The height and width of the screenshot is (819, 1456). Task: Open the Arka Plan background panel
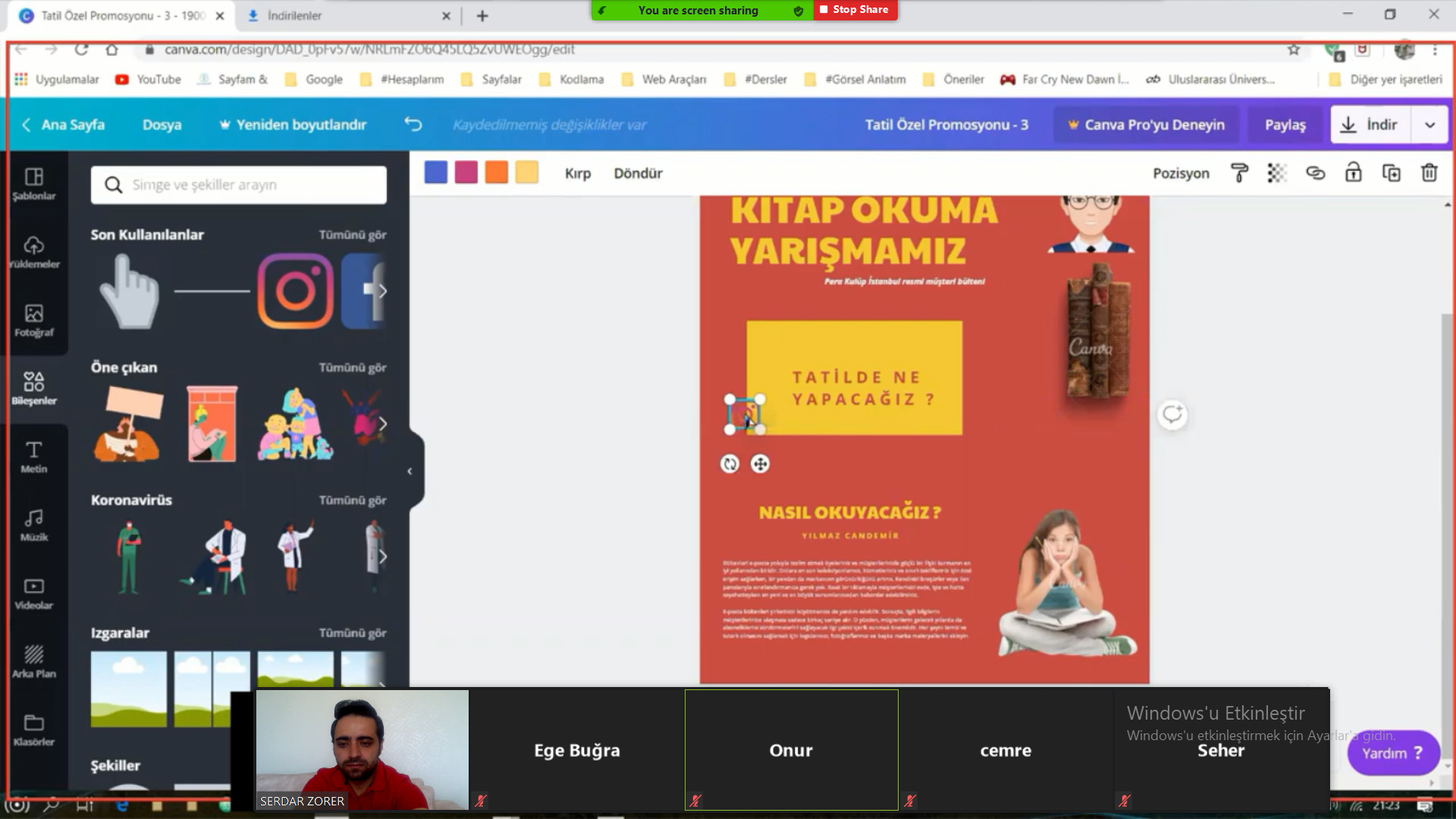pos(33,662)
